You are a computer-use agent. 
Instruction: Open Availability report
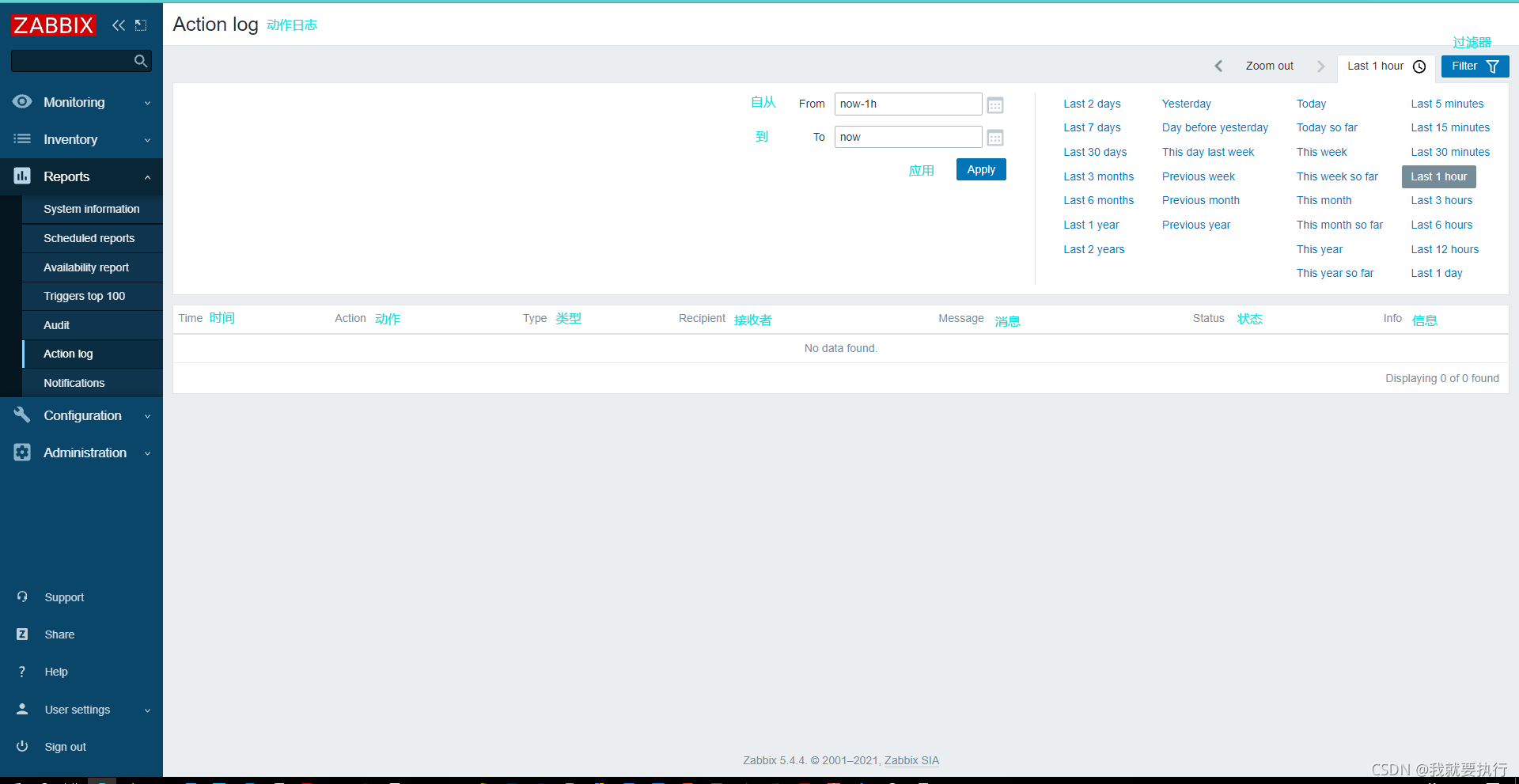tap(92, 267)
